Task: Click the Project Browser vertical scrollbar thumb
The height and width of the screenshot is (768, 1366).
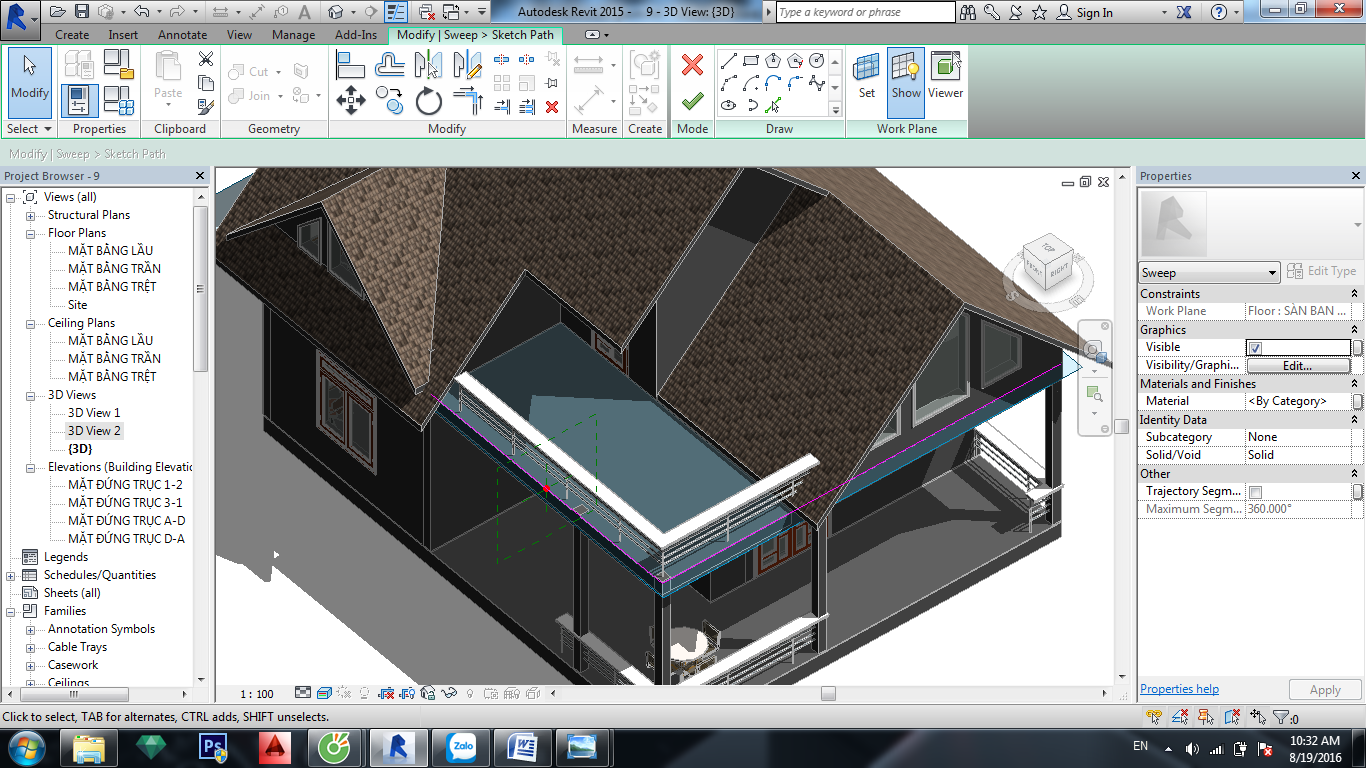Action: pos(202,287)
